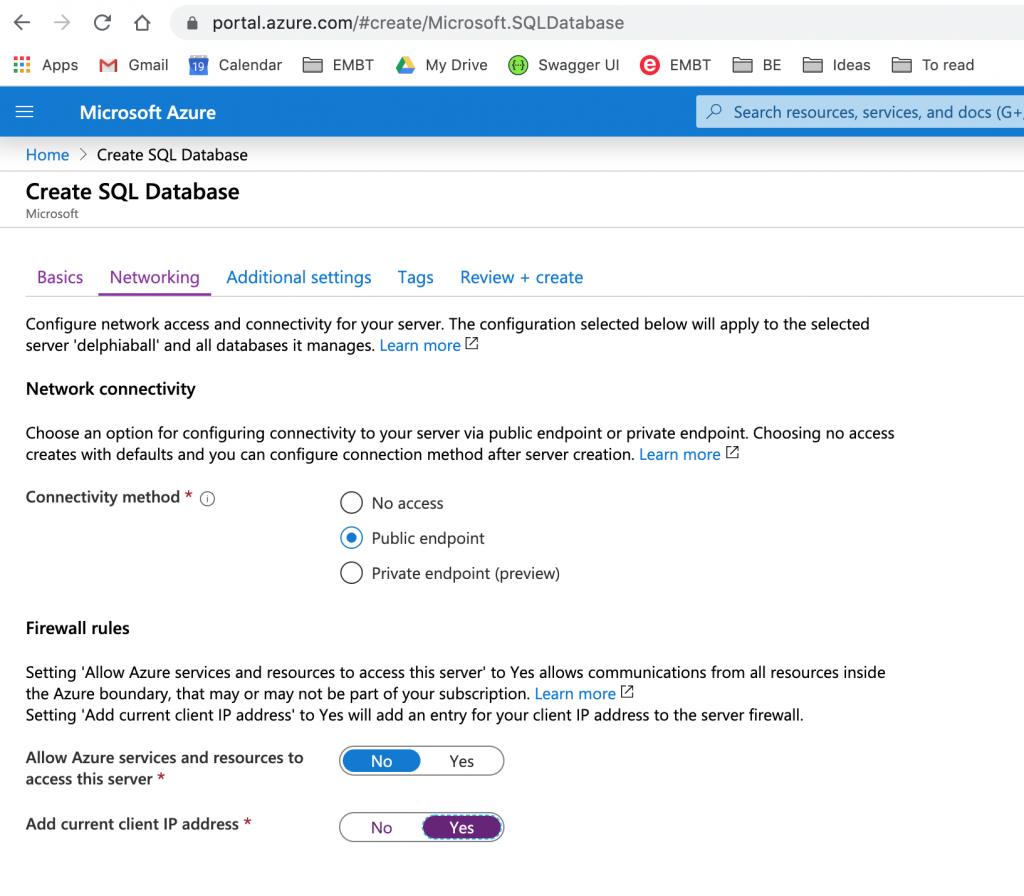The height and width of the screenshot is (896, 1024).
Task: Open the Tags tab
Action: [416, 278]
